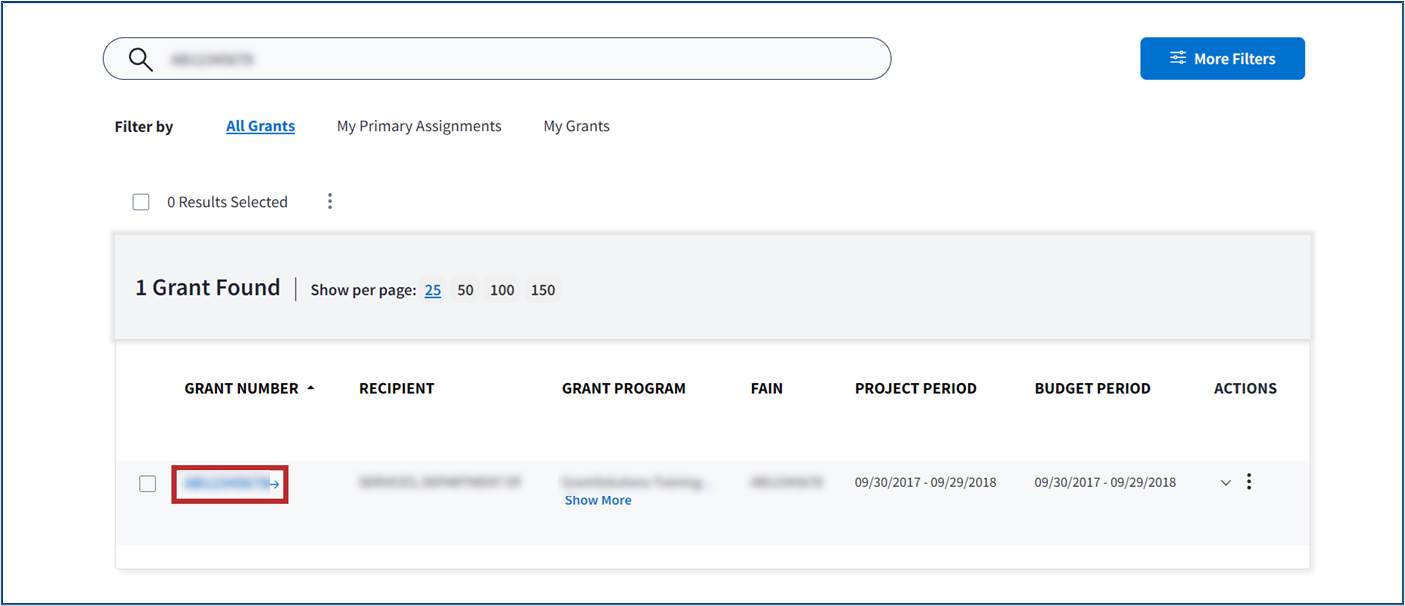Open the bulk actions kebab menu
This screenshot has height=606, width=1405.
click(330, 202)
